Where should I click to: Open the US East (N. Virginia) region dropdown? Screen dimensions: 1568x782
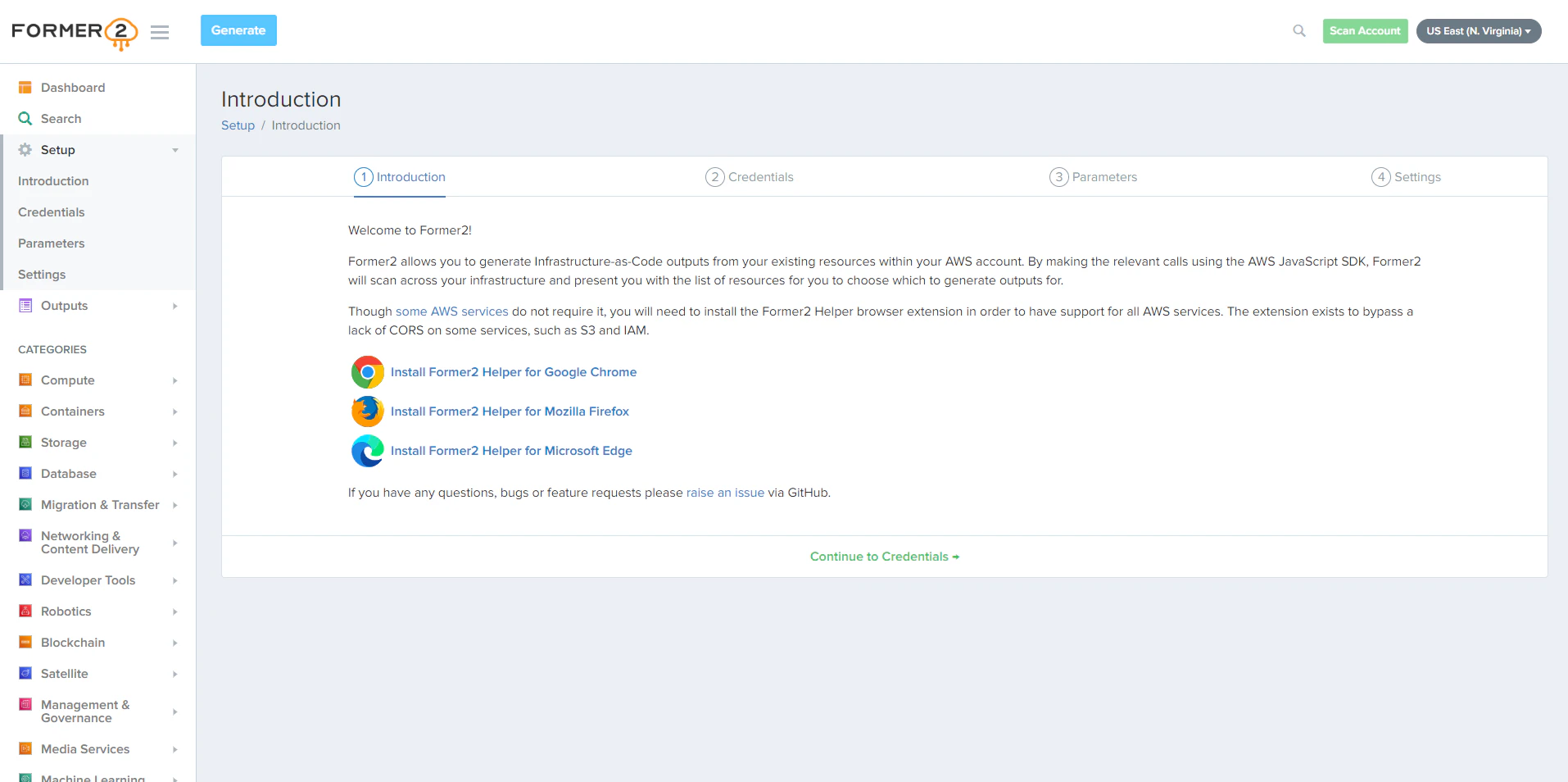[1479, 31]
